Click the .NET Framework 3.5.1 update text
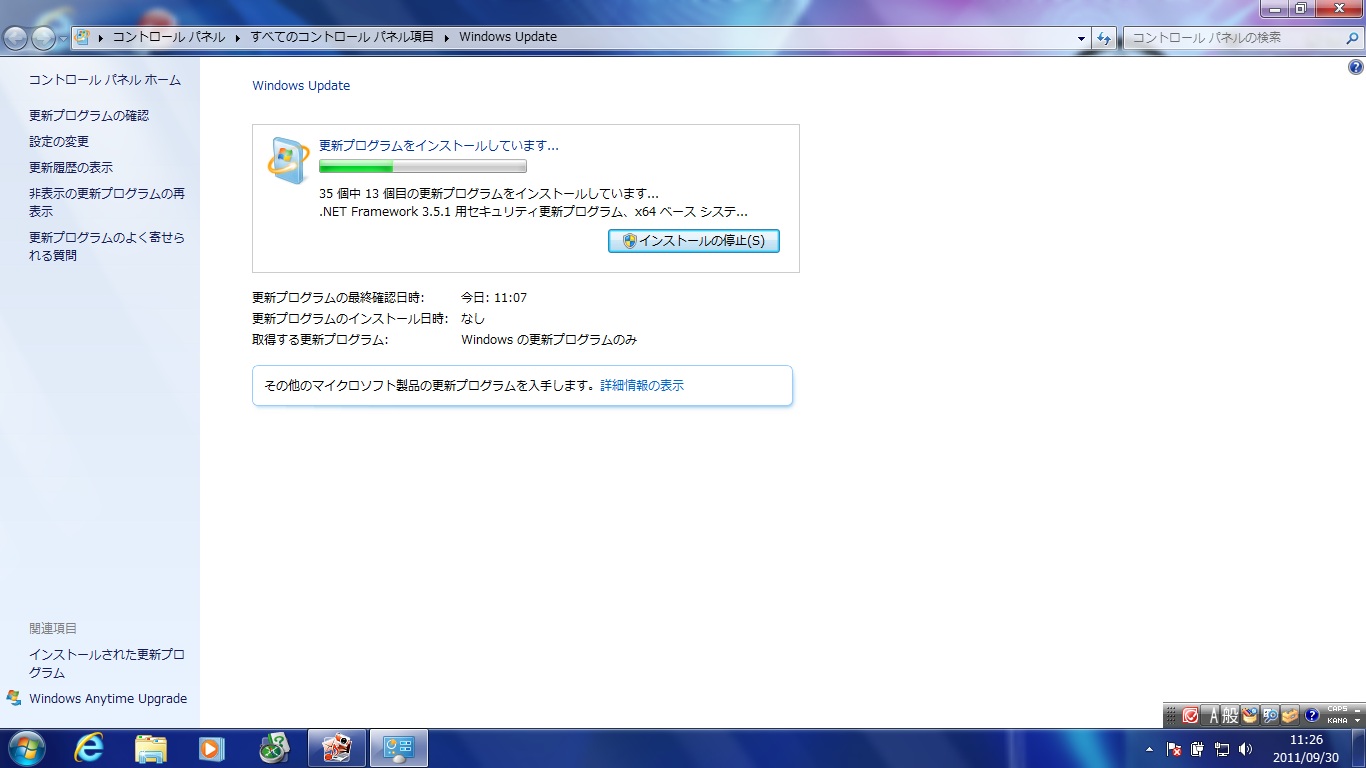This screenshot has height=768, width=1366. click(533, 212)
